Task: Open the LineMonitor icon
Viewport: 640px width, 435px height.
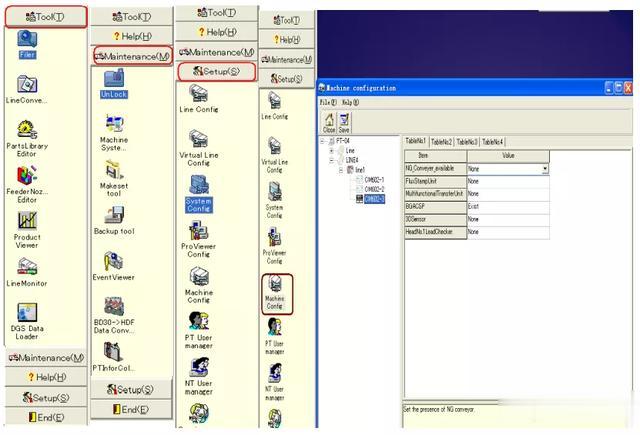Action: tap(27, 272)
